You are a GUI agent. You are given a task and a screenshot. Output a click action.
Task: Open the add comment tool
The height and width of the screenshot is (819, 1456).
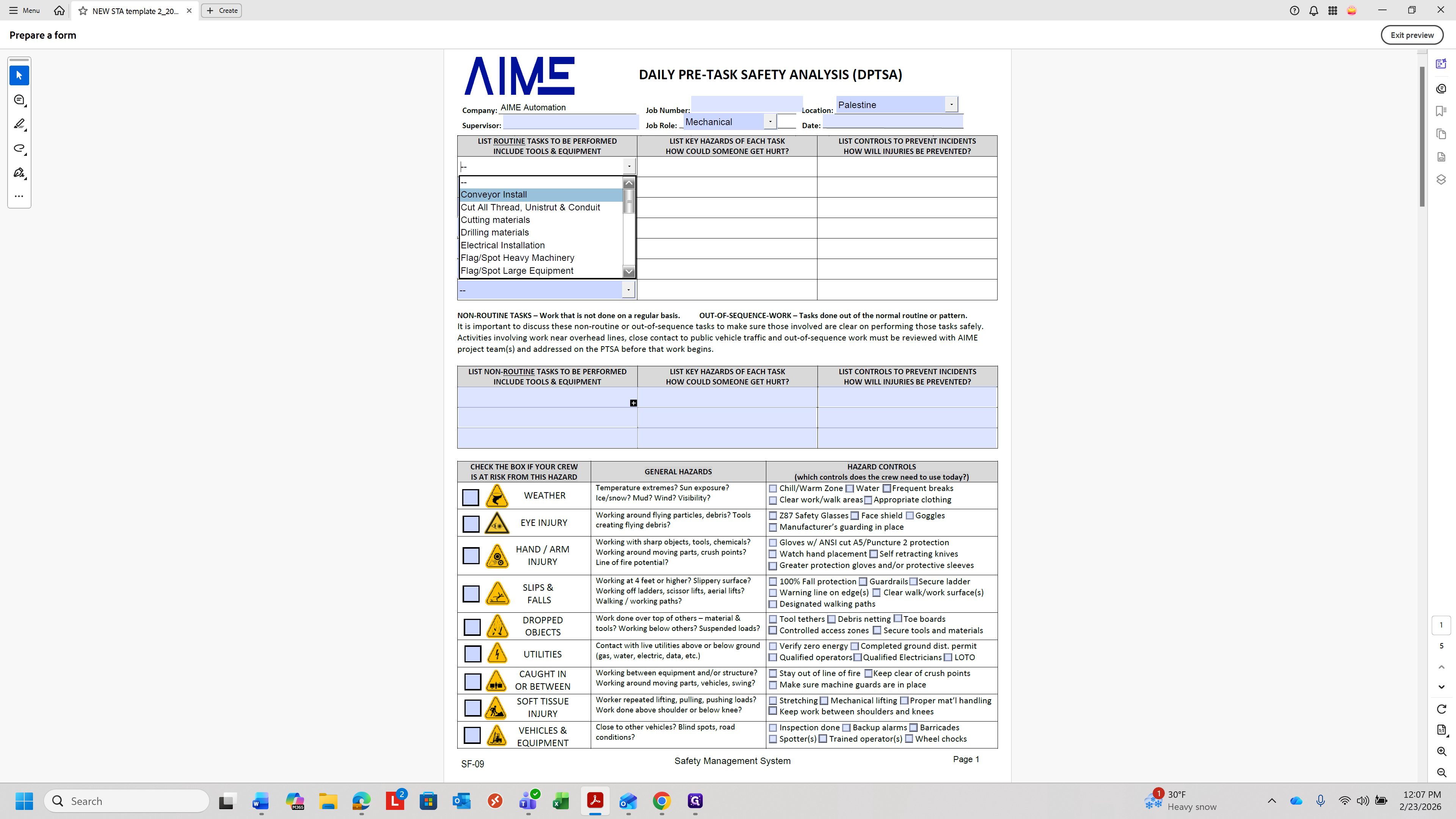coord(19,100)
